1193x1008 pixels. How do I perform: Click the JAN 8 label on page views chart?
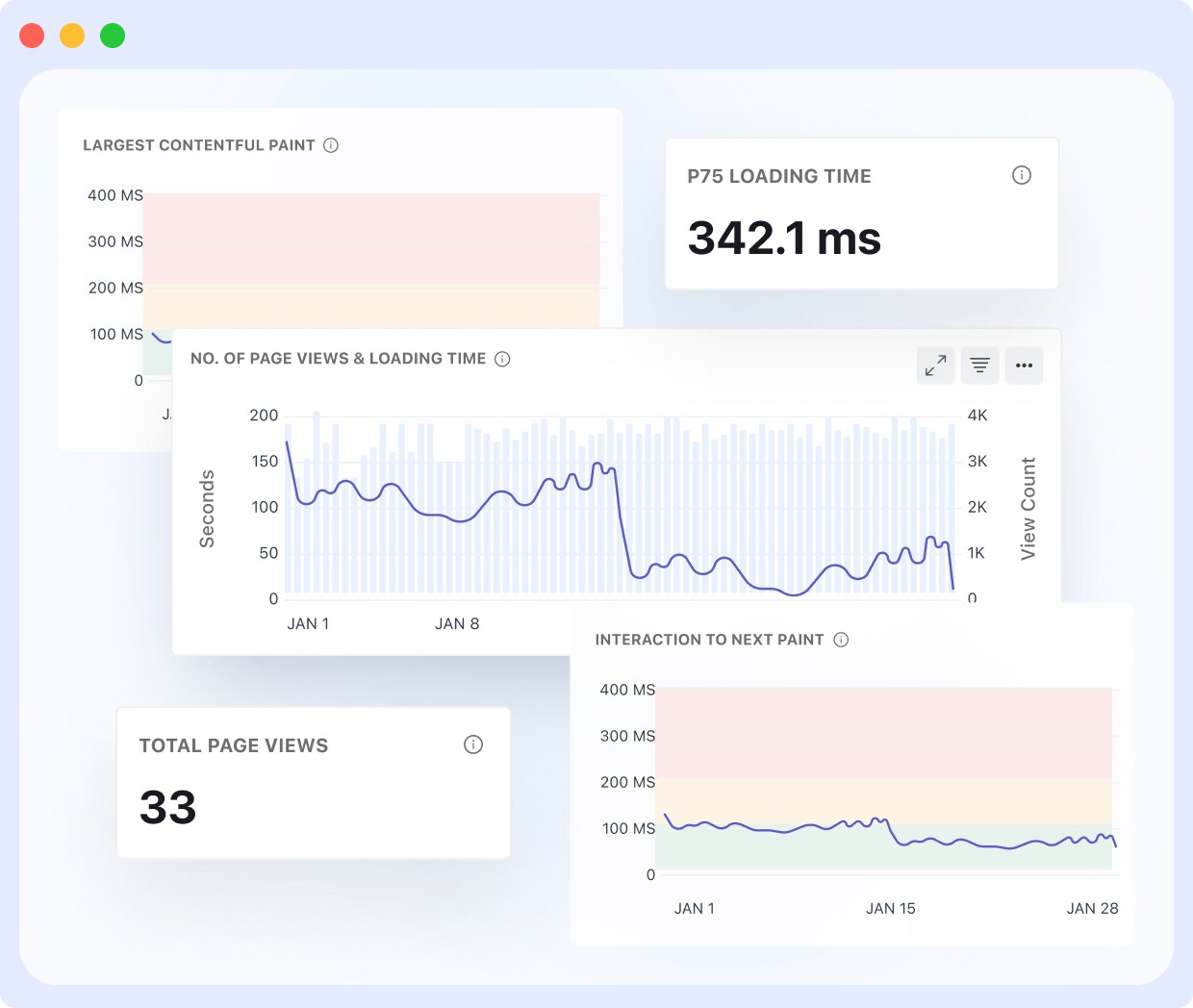(x=457, y=624)
